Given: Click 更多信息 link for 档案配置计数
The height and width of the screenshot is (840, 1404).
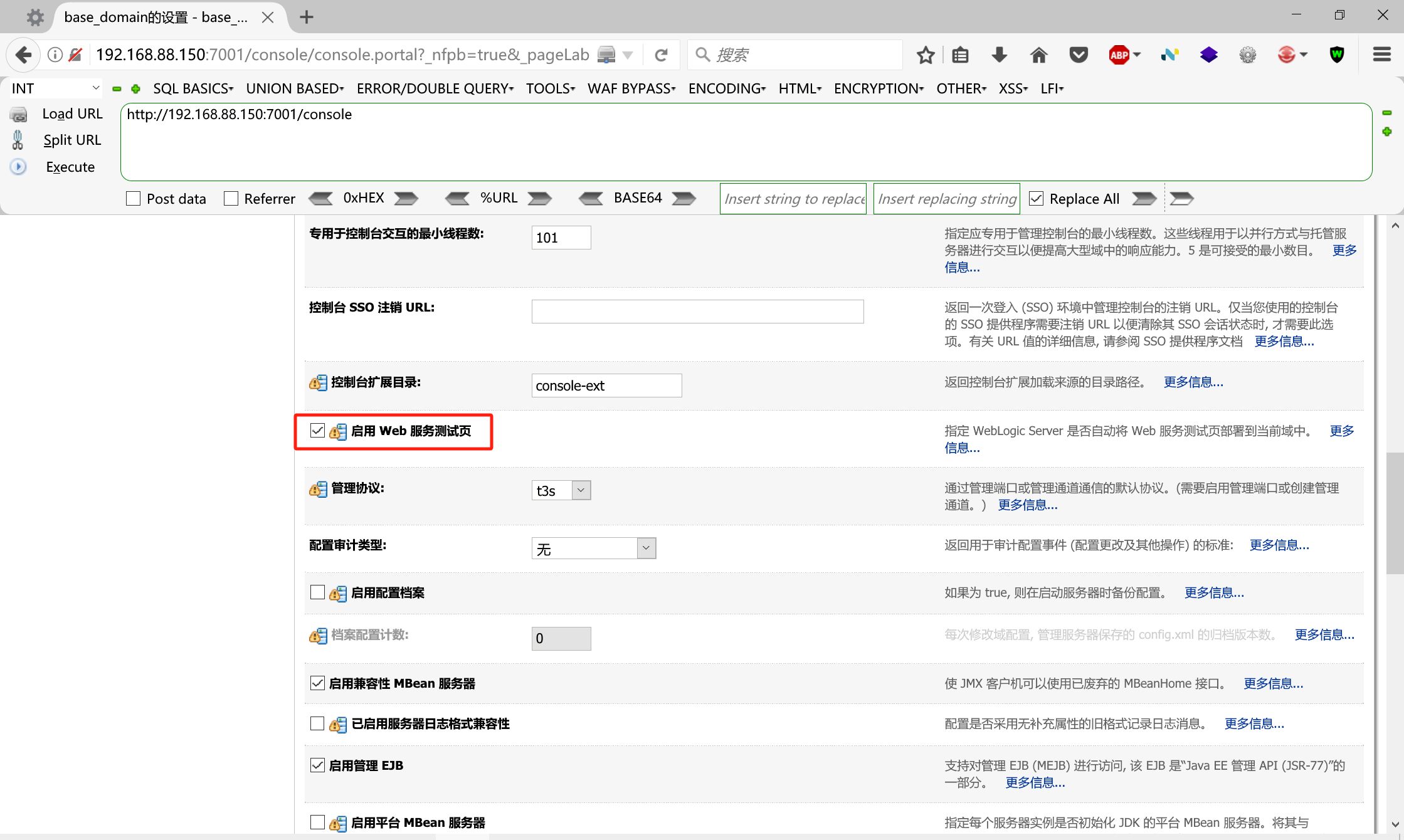Looking at the screenshot, I should (1324, 634).
